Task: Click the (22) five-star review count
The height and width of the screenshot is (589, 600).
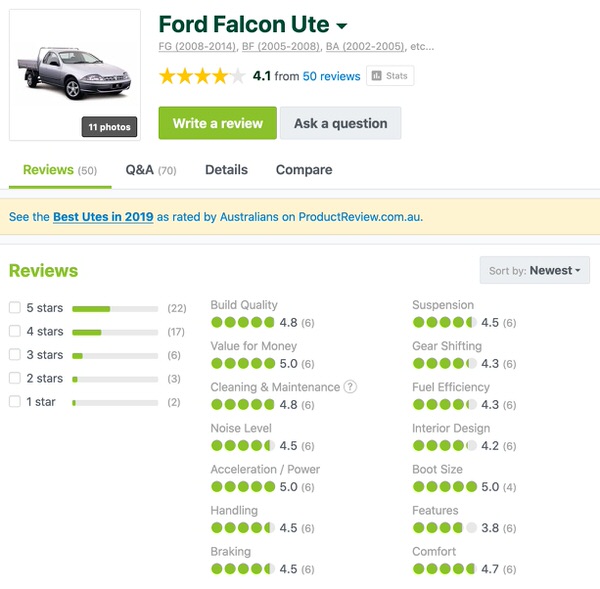Action: [x=177, y=308]
